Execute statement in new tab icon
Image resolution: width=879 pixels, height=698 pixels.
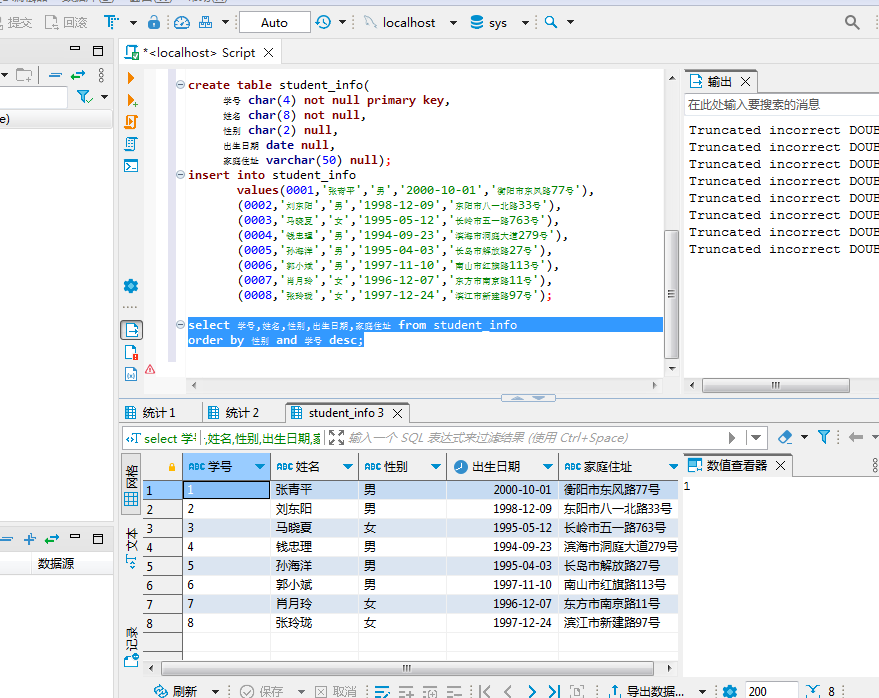(x=132, y=100)
